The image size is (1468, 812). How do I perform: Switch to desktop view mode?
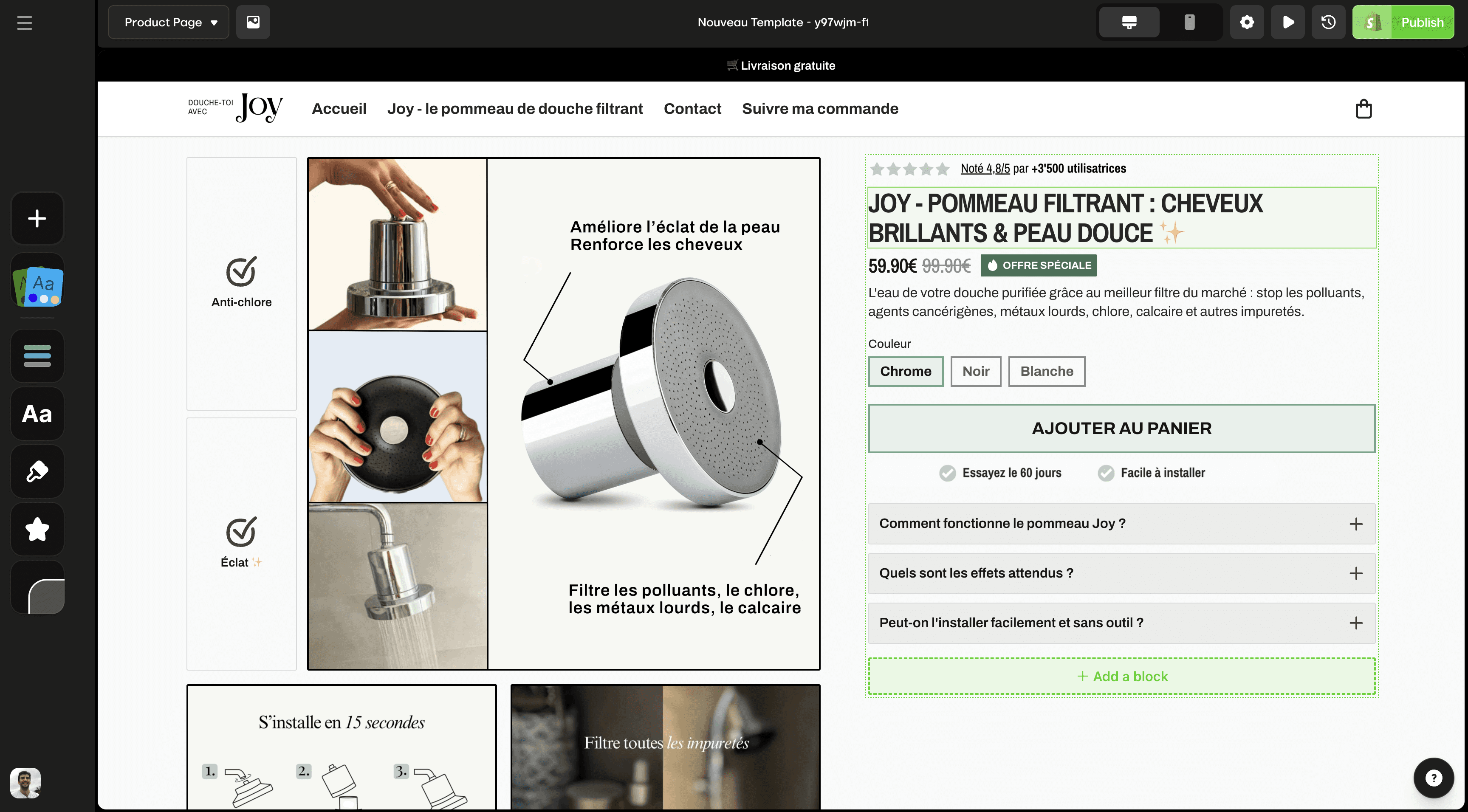[1129, 22]
